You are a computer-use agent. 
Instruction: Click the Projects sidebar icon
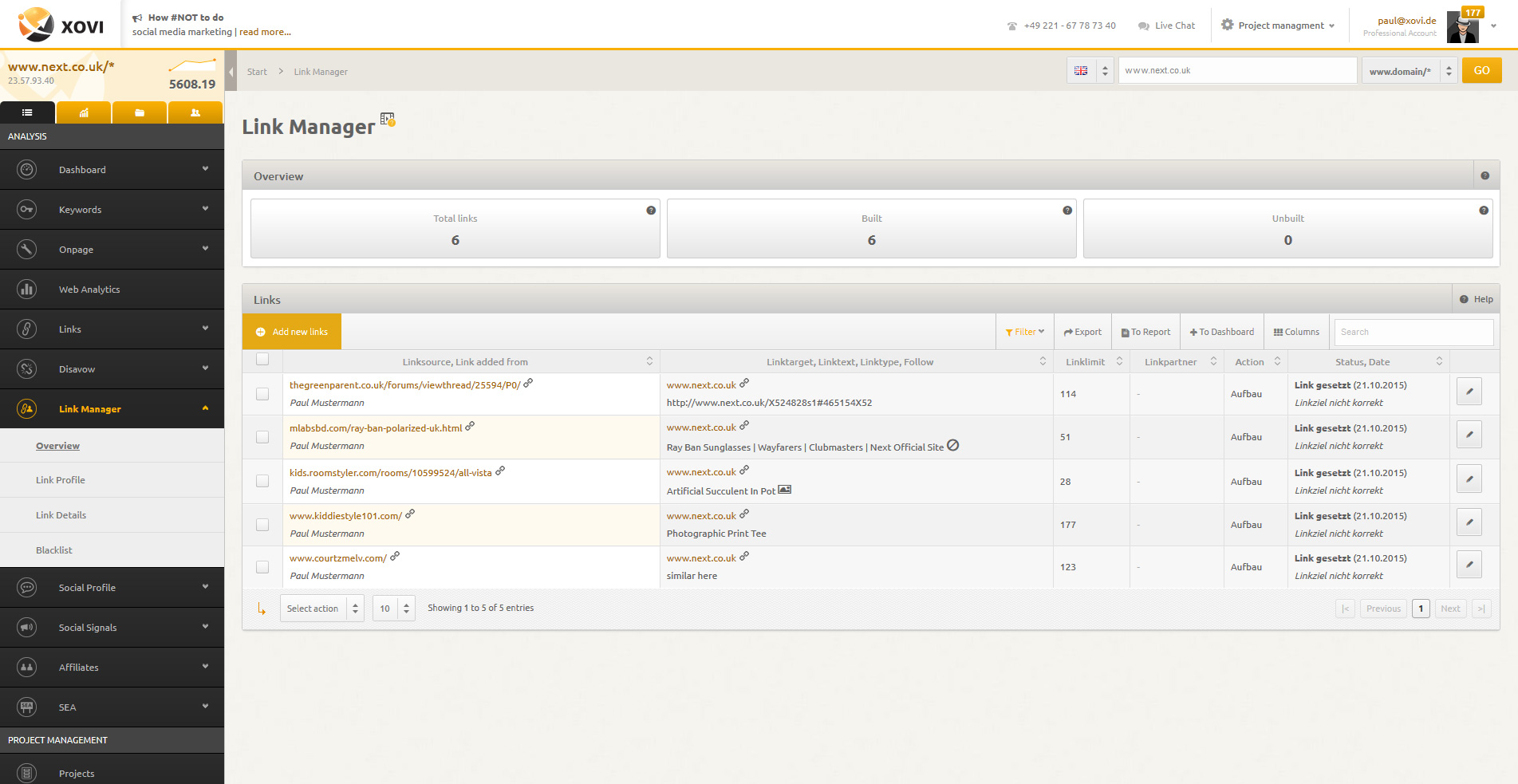[27, 773]
